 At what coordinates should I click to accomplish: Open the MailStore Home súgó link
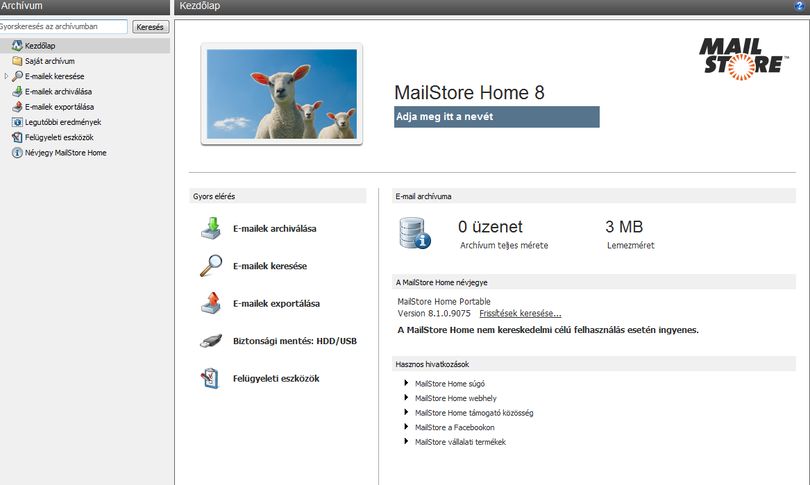tap(449, 384)
